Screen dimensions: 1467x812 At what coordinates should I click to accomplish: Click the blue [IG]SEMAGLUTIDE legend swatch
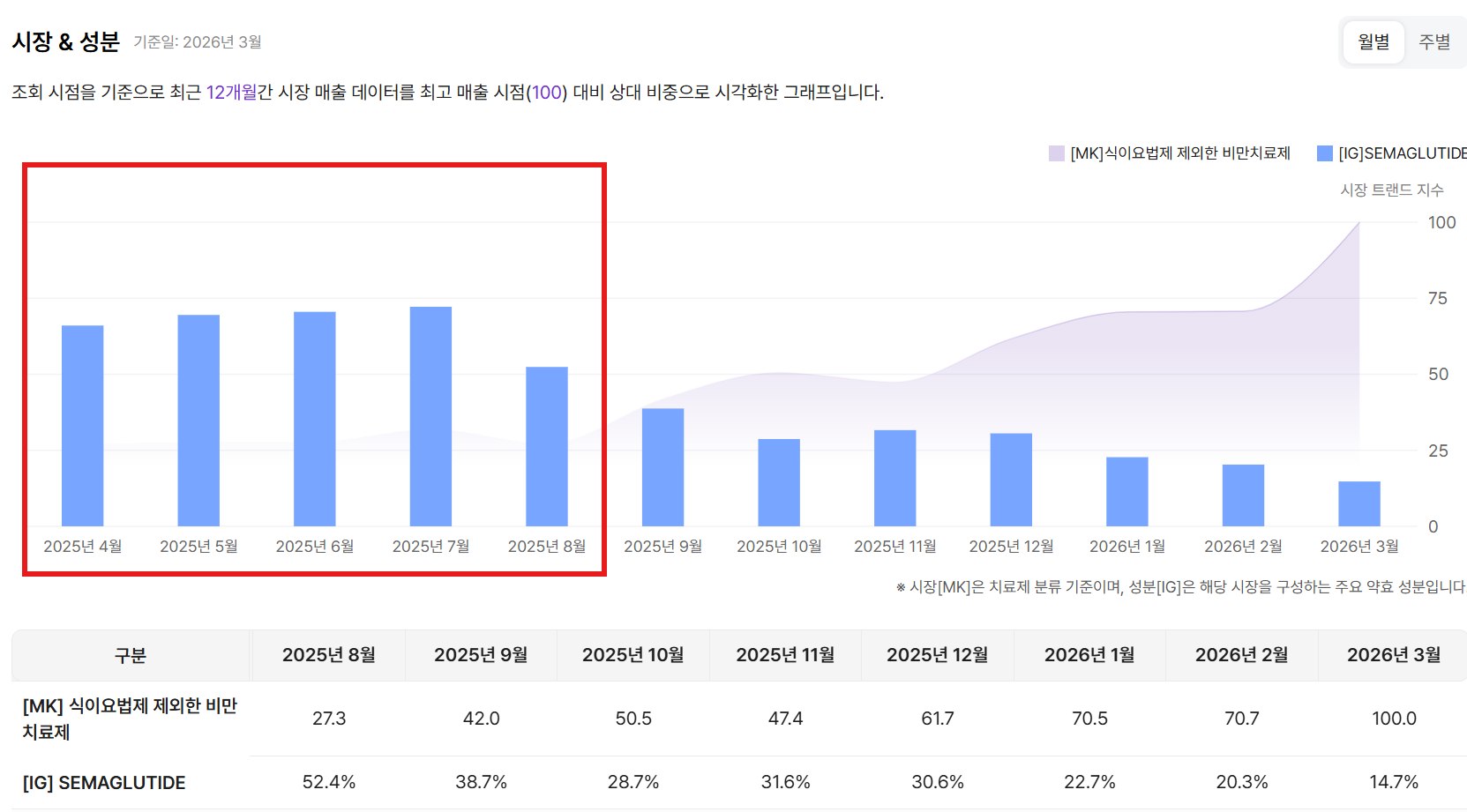(x=1324, y=153)
